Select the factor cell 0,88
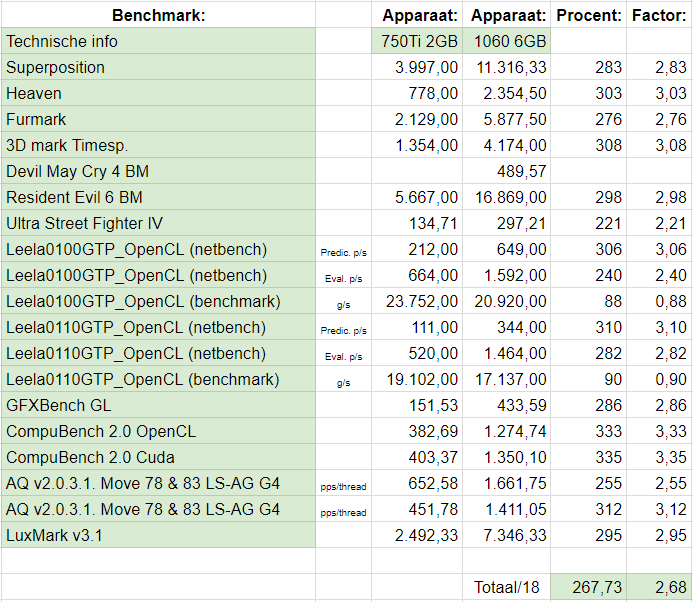Viewport: 693px width, 602px height. tap(659, 302)
